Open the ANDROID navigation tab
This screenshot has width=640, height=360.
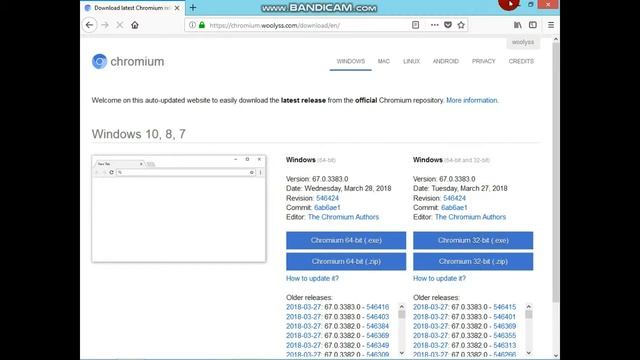446,61
